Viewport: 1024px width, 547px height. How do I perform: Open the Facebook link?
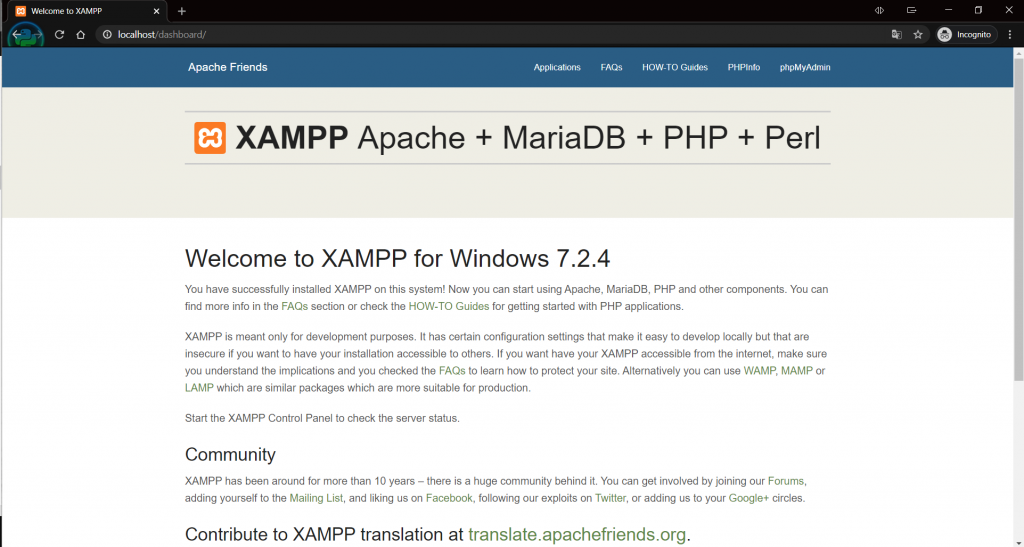tap(449, 498)
